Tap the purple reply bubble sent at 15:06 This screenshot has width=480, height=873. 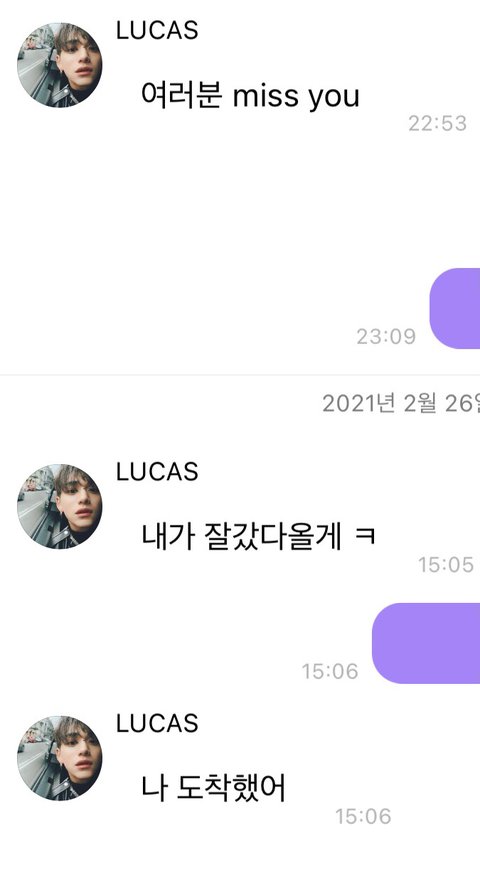pyautogui.click(x=426, y=643)
